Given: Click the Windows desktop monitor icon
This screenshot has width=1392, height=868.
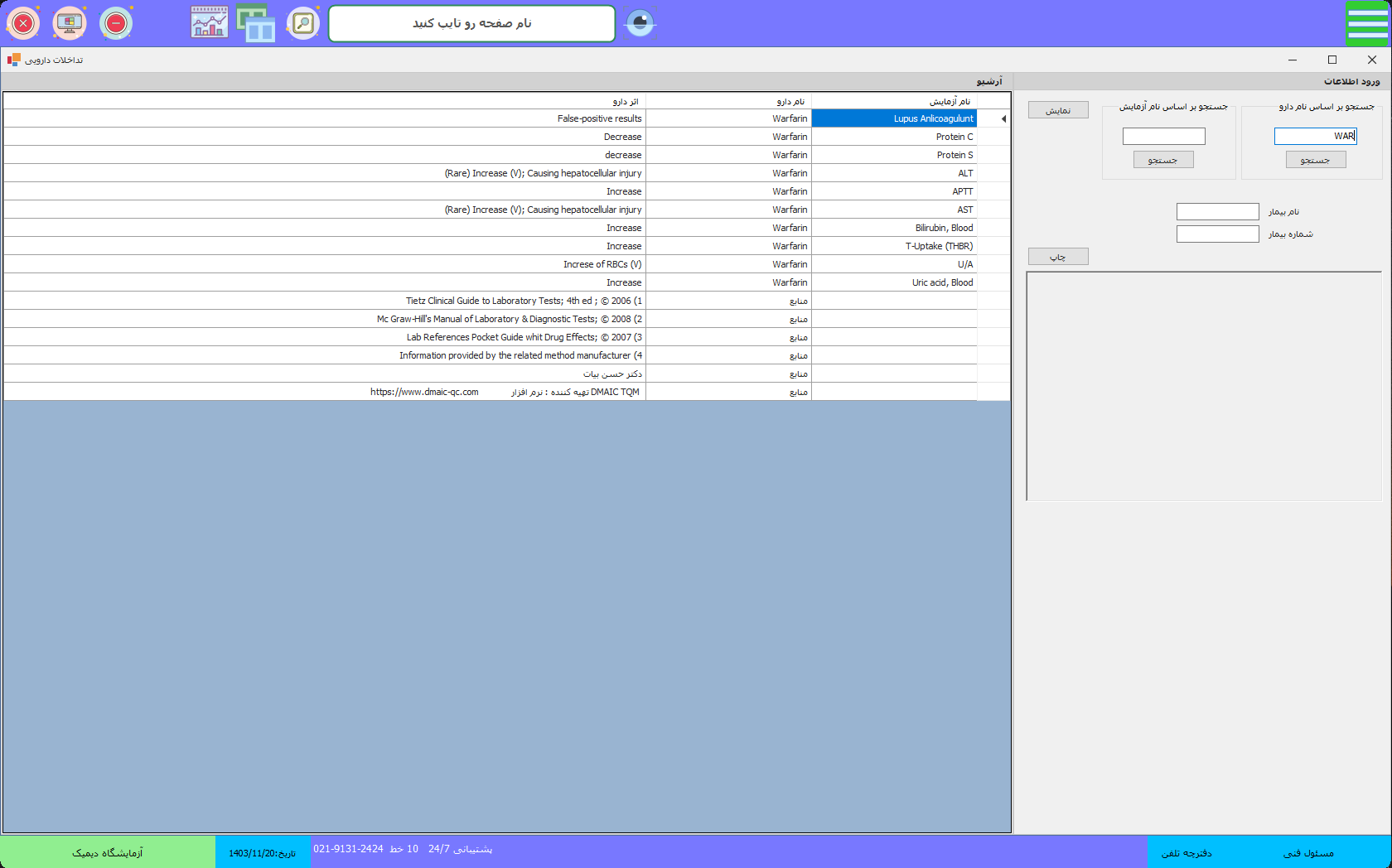Looking at the screenshot, I should [70, 23].
